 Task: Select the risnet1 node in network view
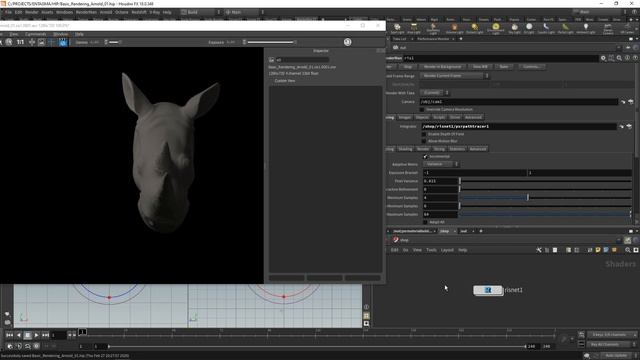(x=488, y=290)
